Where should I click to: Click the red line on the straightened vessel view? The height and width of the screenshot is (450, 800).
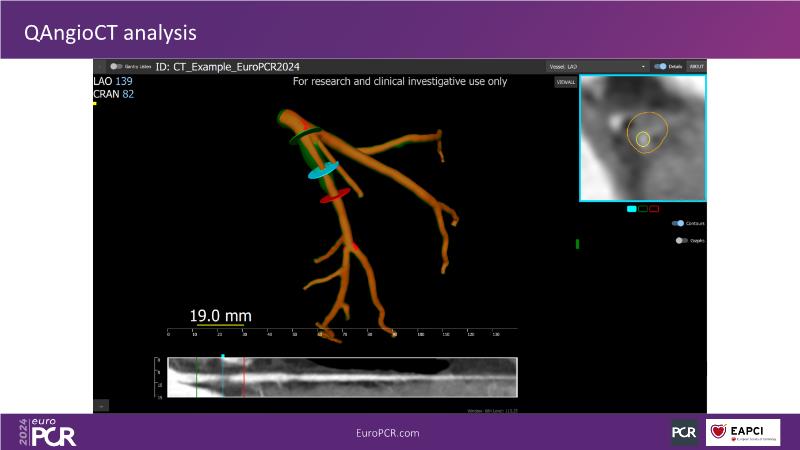coord(244,378)
